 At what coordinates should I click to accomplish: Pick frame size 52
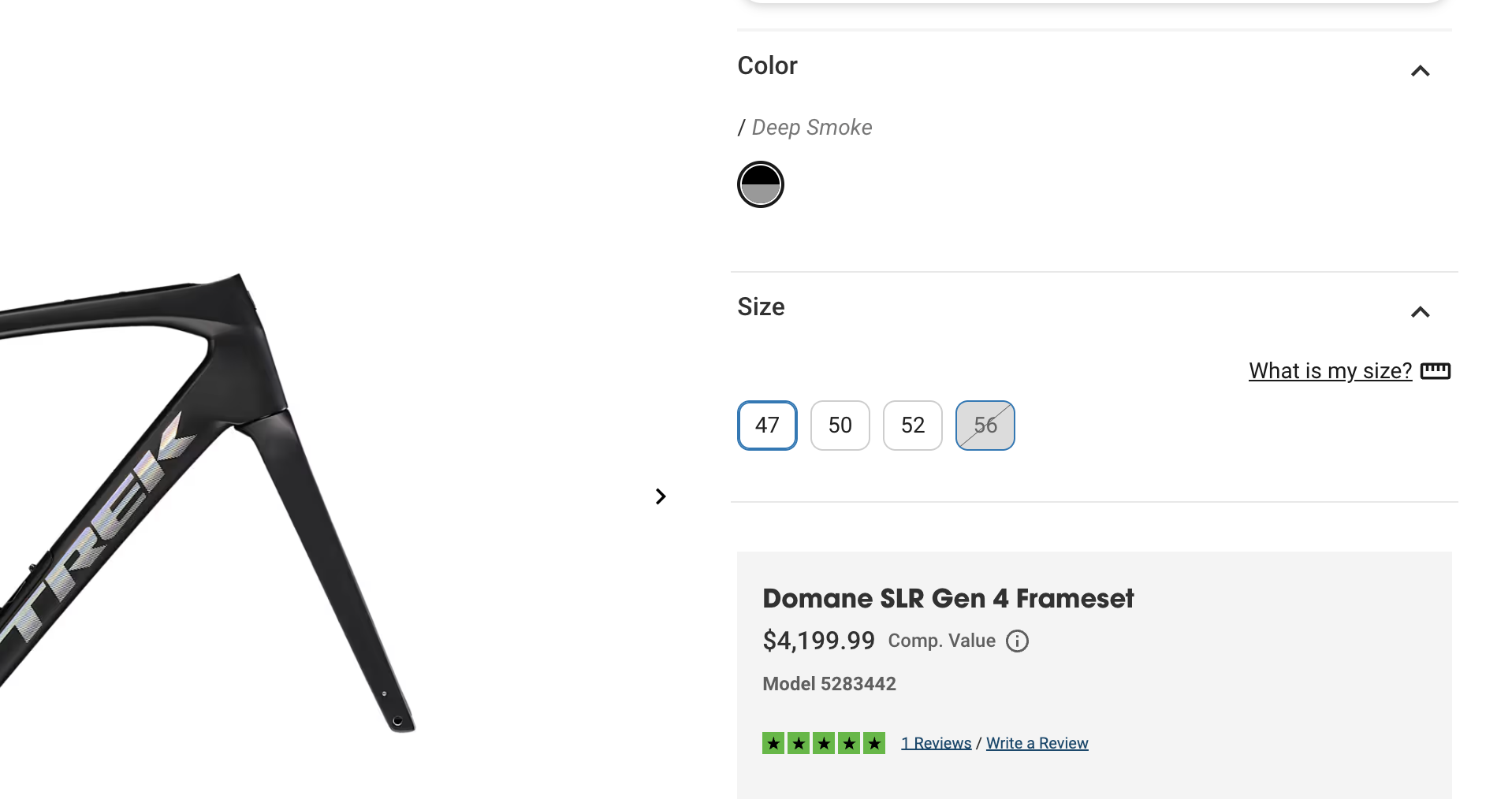[912, 426]
